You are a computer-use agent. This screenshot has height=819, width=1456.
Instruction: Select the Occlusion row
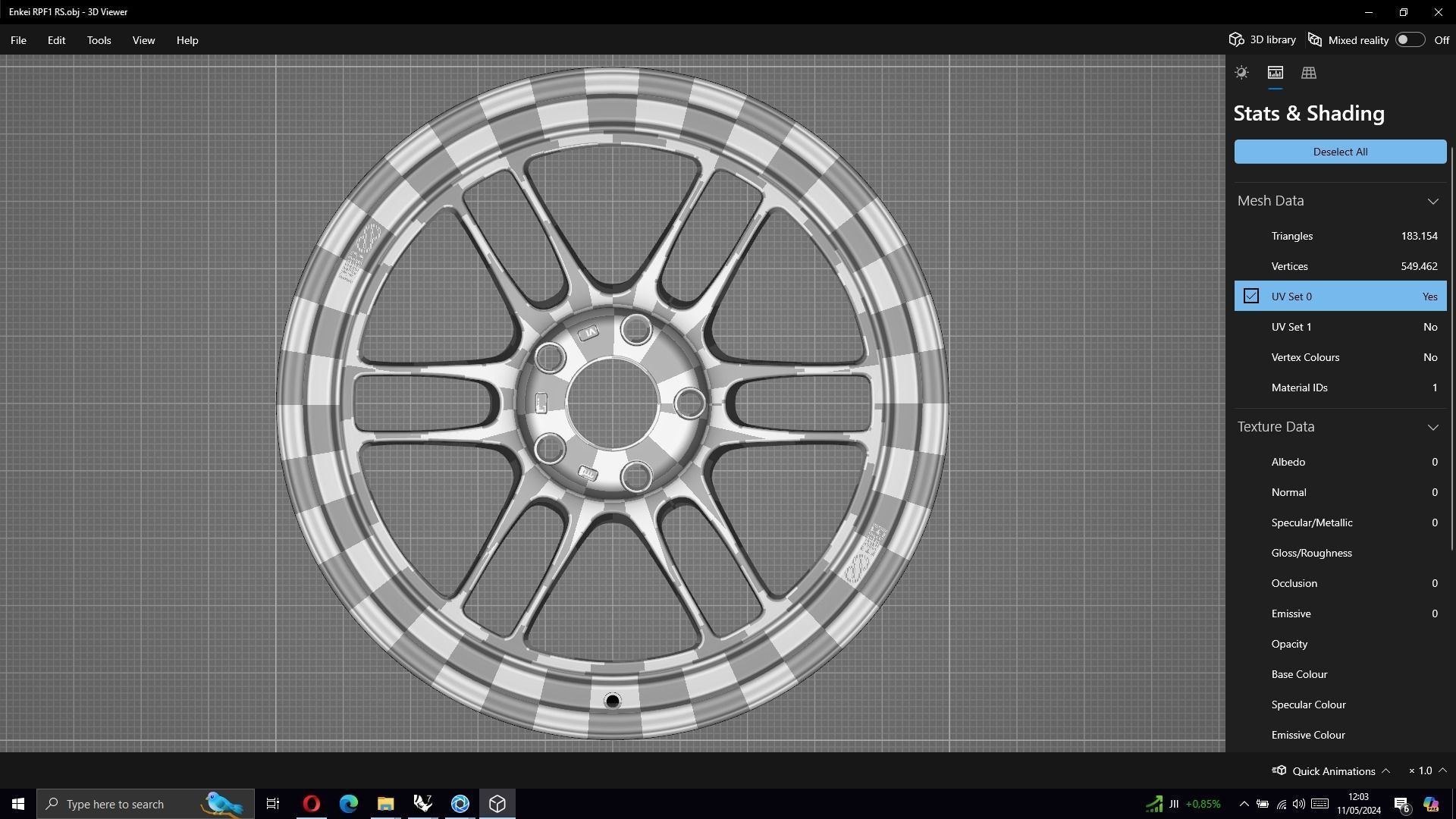tap(1340, 583)
